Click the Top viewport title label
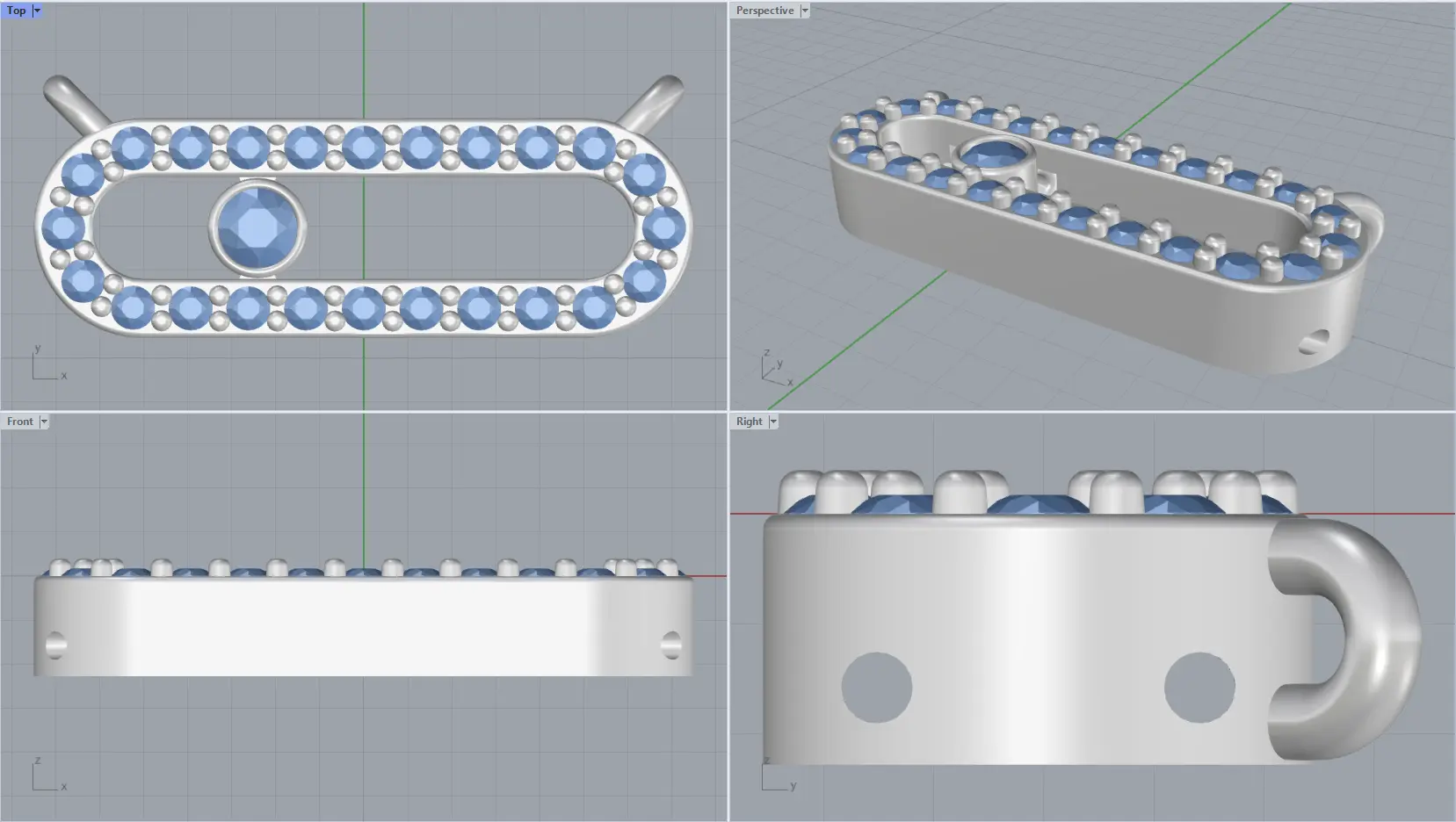This screenshot has width=1456, height=822. pyautogui.click(x=16, y=11)
